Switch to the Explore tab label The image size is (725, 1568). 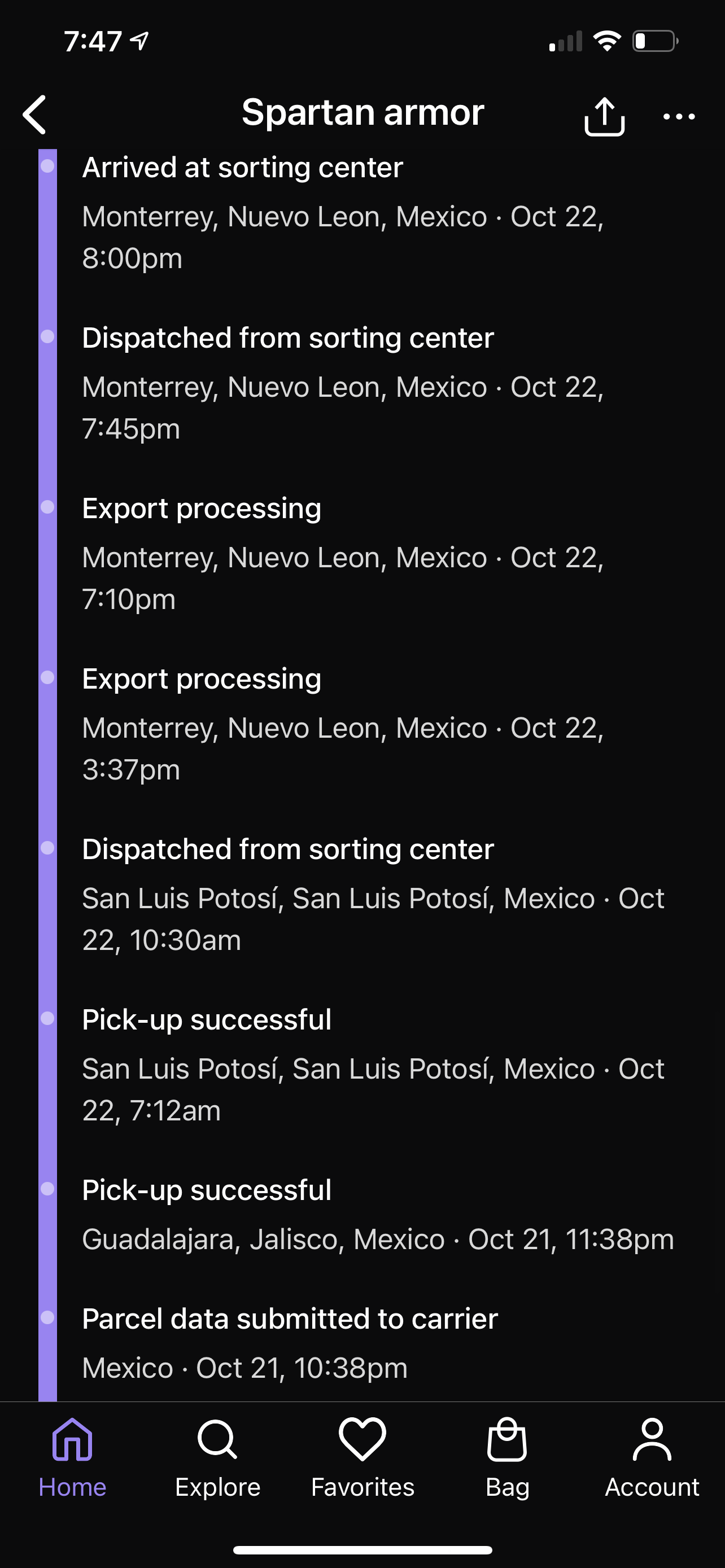217,1487
